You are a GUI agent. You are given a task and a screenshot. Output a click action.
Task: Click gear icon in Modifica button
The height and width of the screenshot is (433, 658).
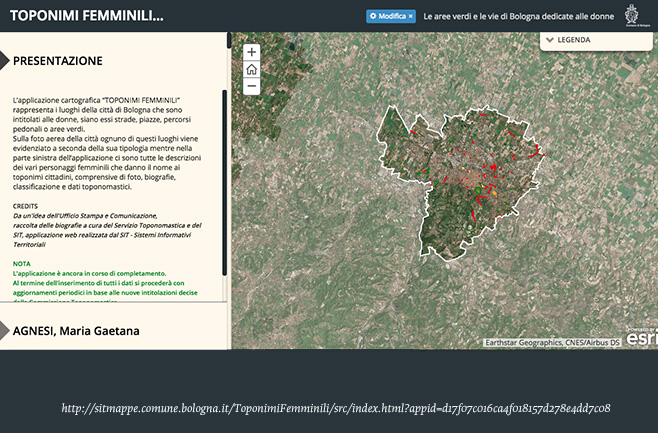(x=373, y=17)
